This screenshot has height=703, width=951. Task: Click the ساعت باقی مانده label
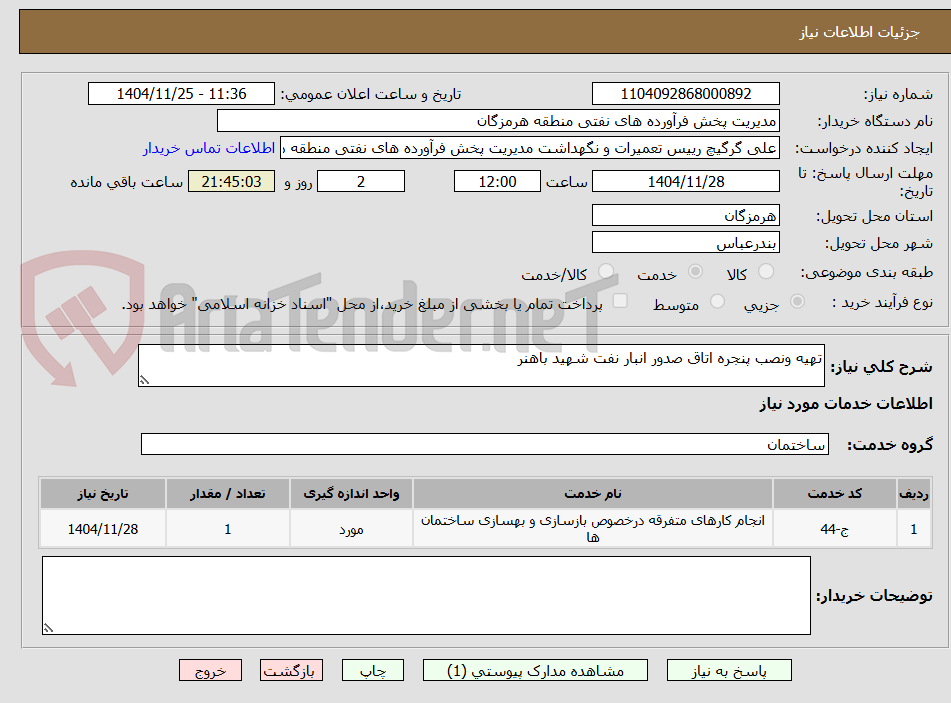126,182
